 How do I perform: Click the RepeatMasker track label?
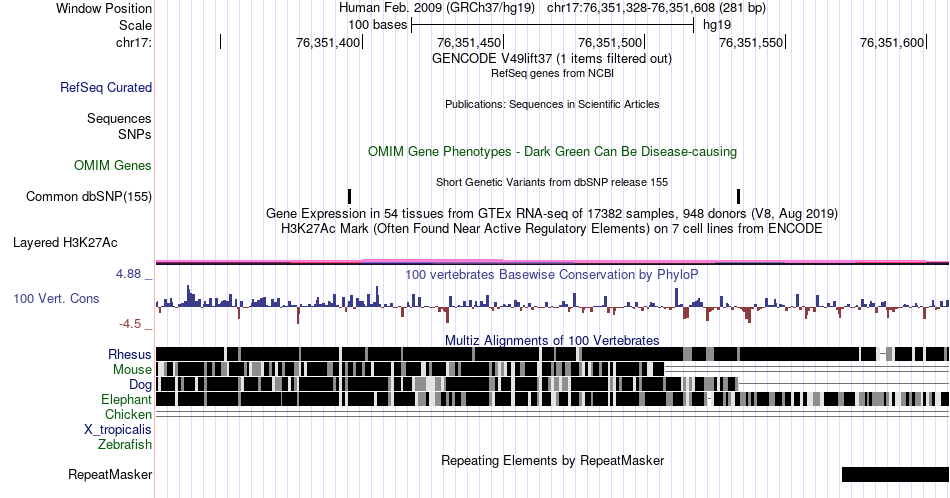(x=110, y=474)
